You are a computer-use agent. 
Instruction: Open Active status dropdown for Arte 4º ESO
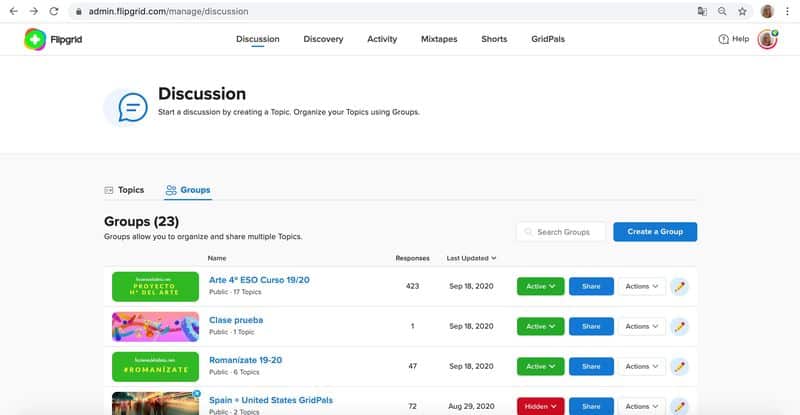(540, 286)
